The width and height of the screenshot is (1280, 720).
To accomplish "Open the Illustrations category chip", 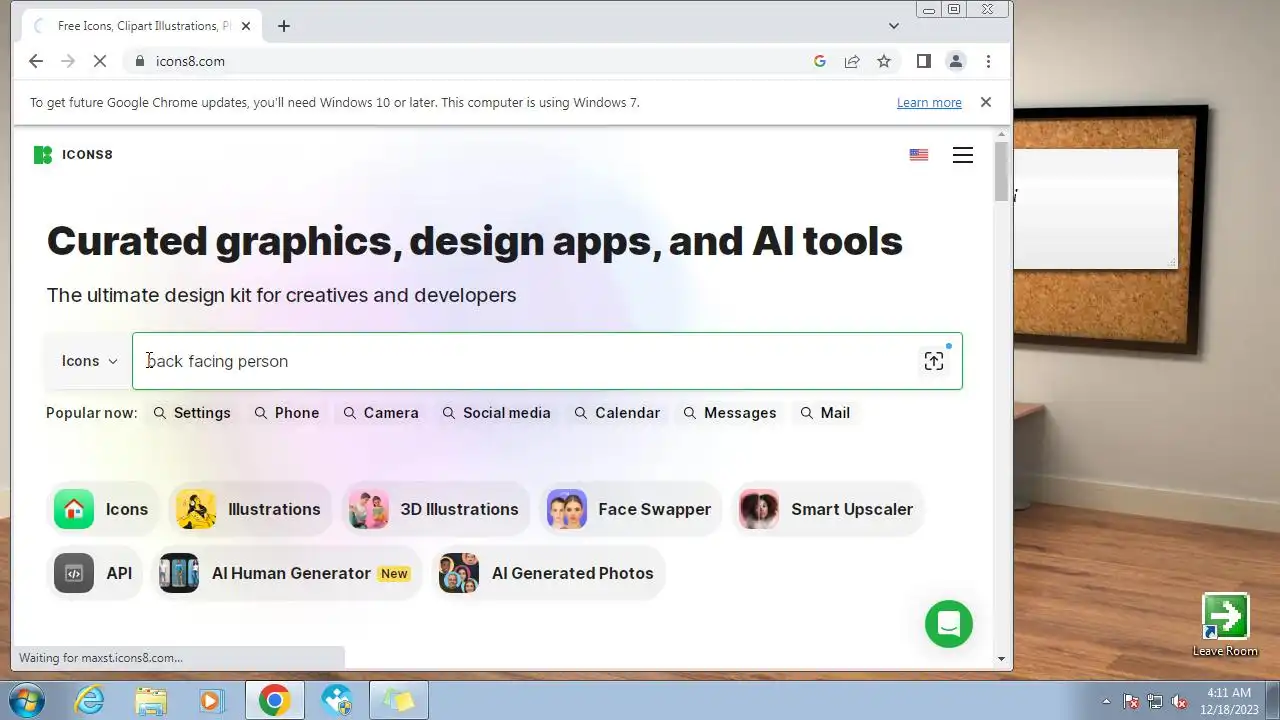I will pyautogui.click(x=248, y=509).
